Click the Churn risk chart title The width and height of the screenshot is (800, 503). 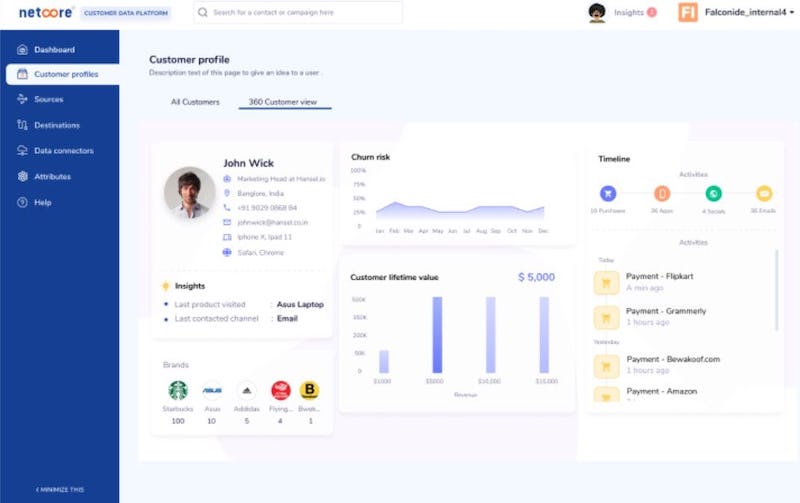tap(370, 157)
